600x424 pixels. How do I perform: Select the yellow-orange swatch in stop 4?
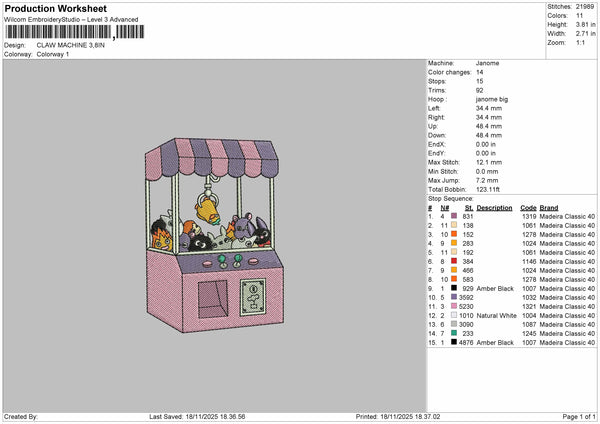(454, 243)
